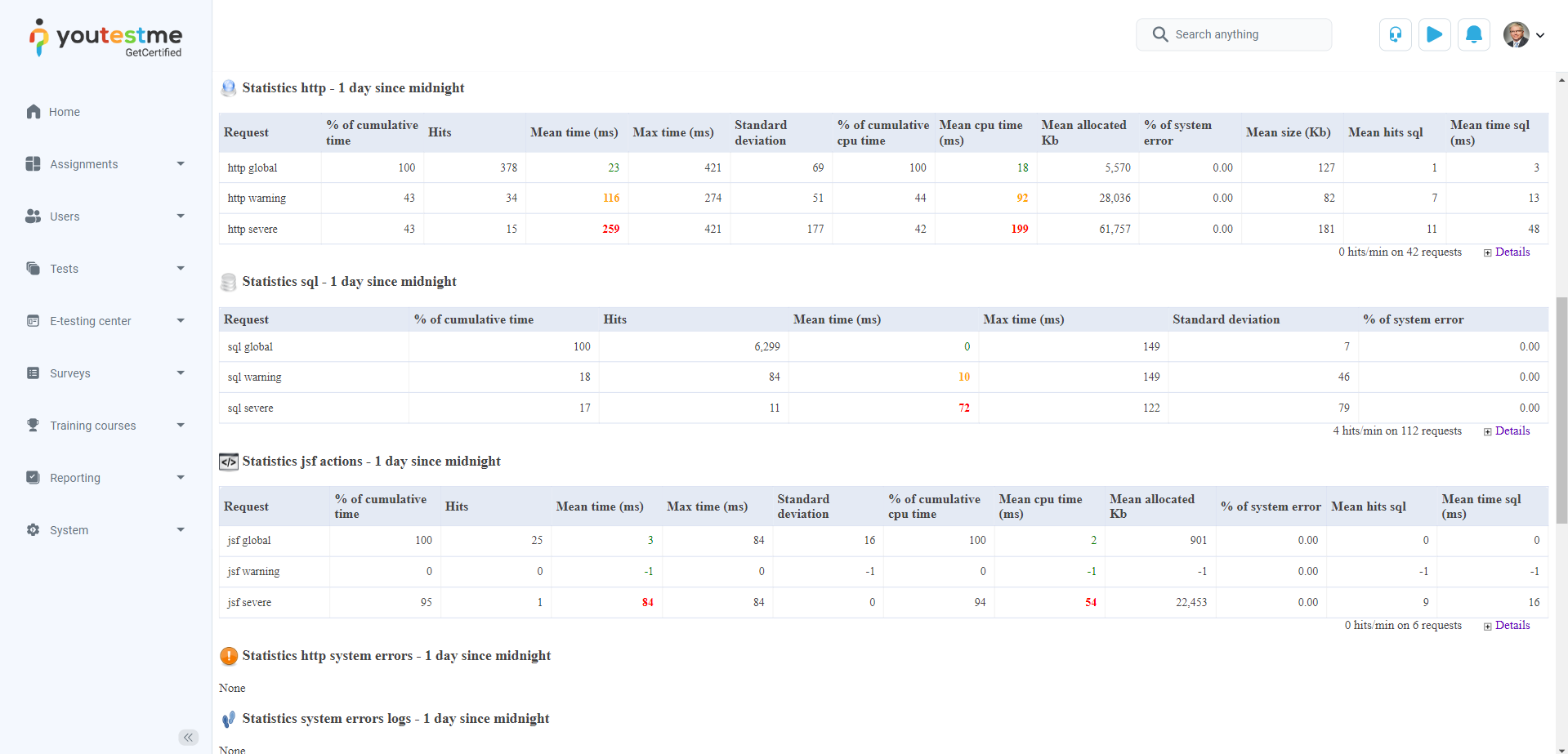The width and height of the screenshot is (1568, 754).
Task: Click the youtestme GetCertified logo
Action: (106, 38)
